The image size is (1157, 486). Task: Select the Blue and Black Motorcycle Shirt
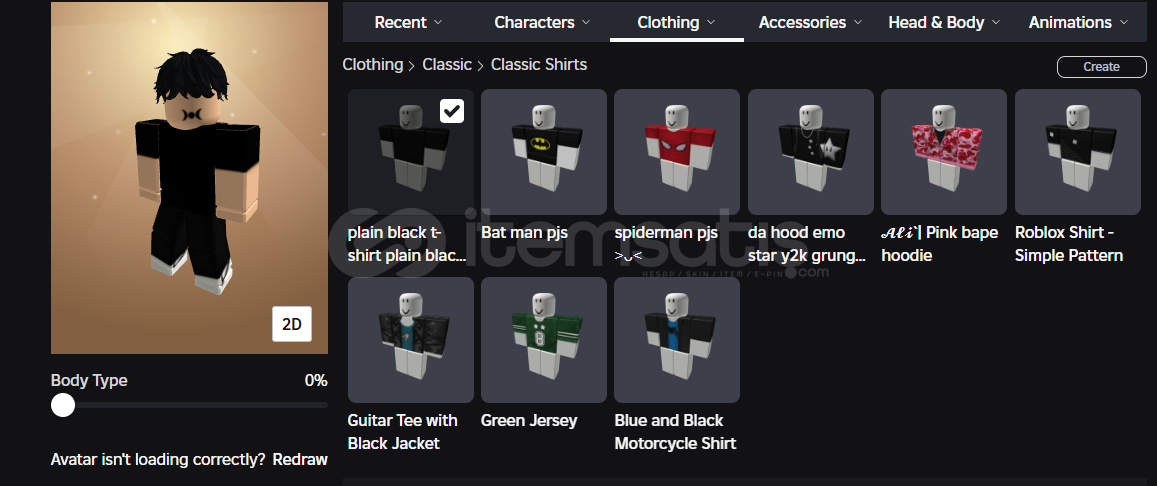[x=677, y=340]
